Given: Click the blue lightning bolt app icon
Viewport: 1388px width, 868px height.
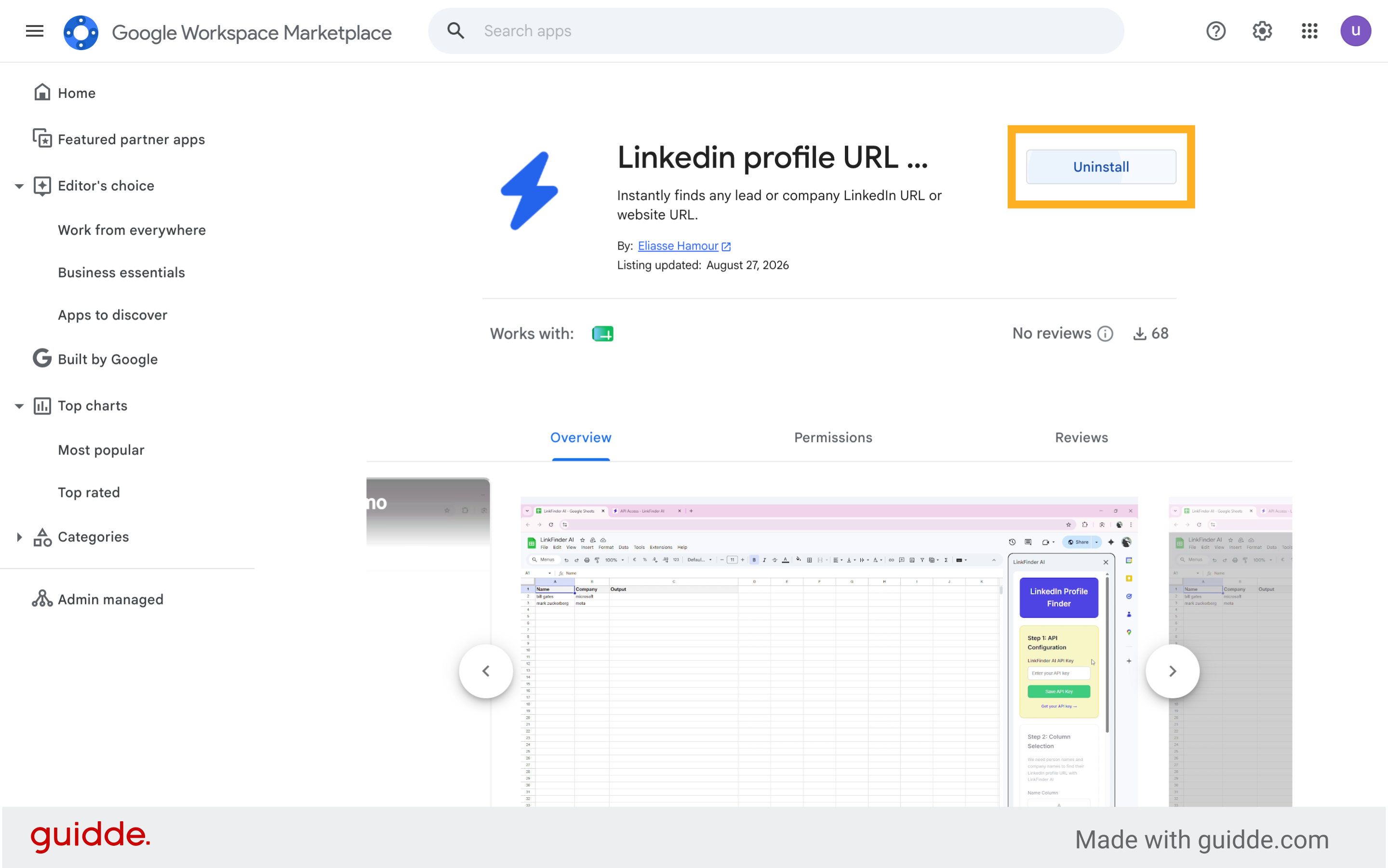Looking at the screenshot, I should 529,190.
